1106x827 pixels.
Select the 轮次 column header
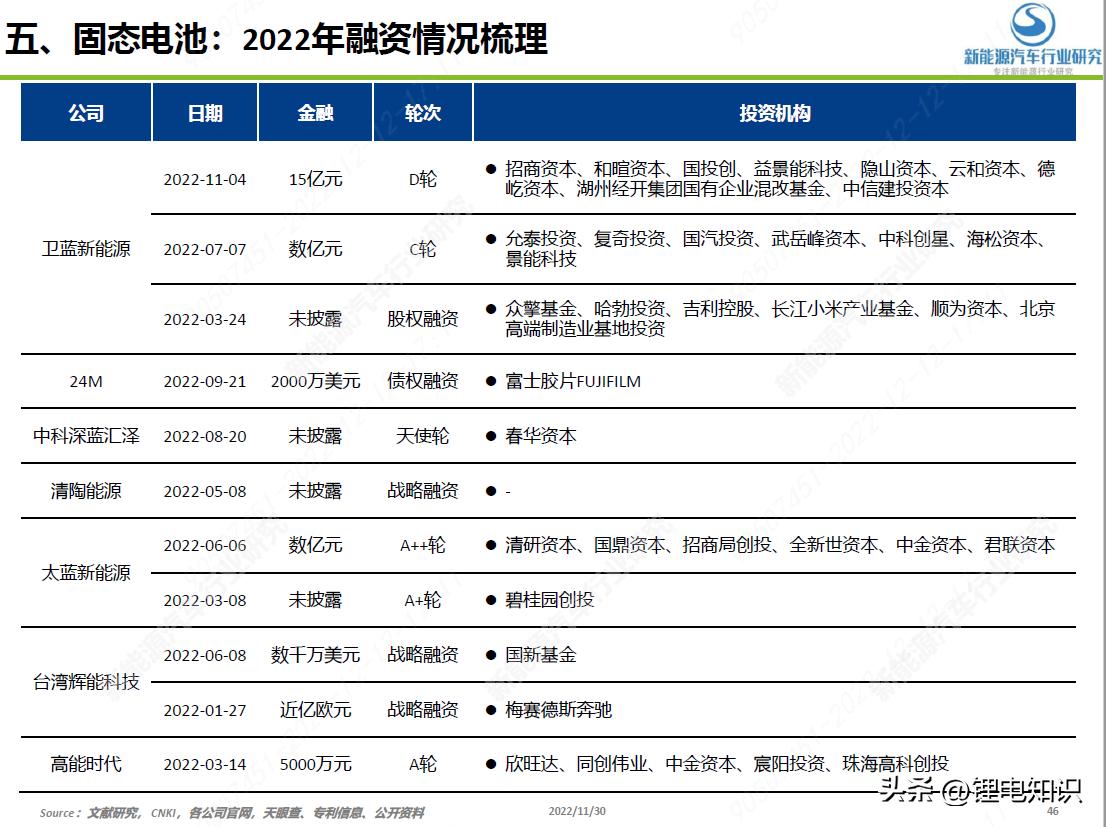423,113
